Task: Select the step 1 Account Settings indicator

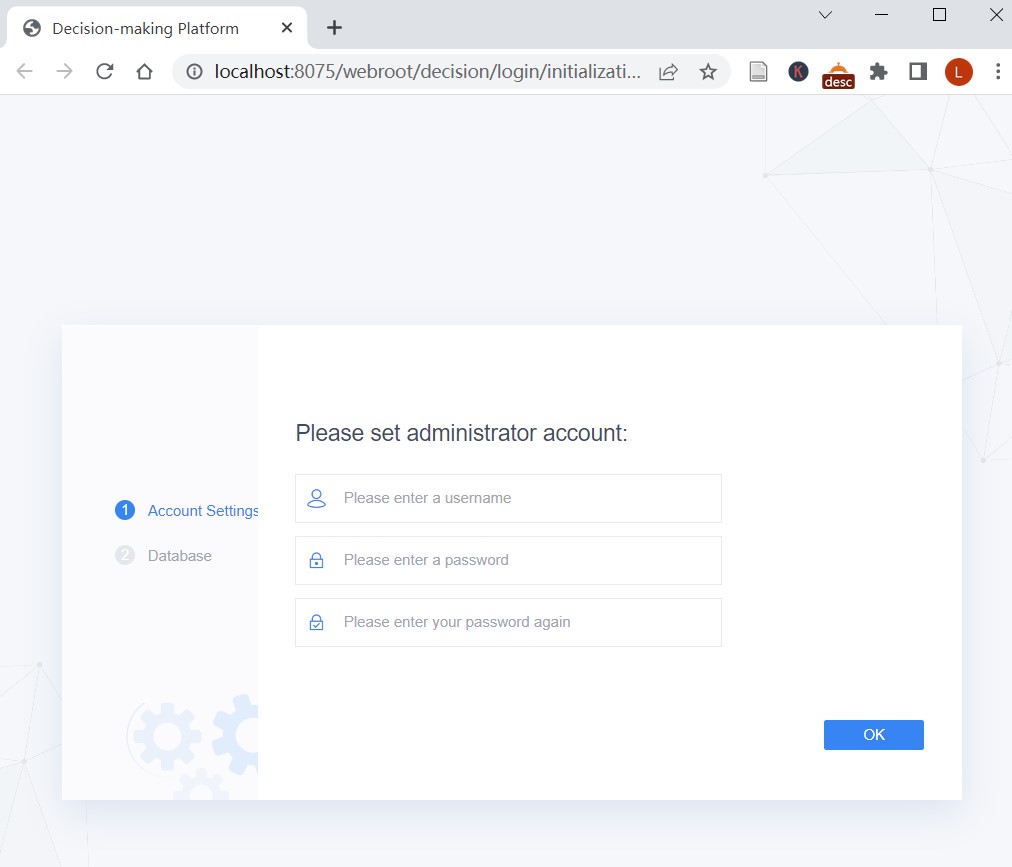Action: pyautogui.click(x=124, y=510)
